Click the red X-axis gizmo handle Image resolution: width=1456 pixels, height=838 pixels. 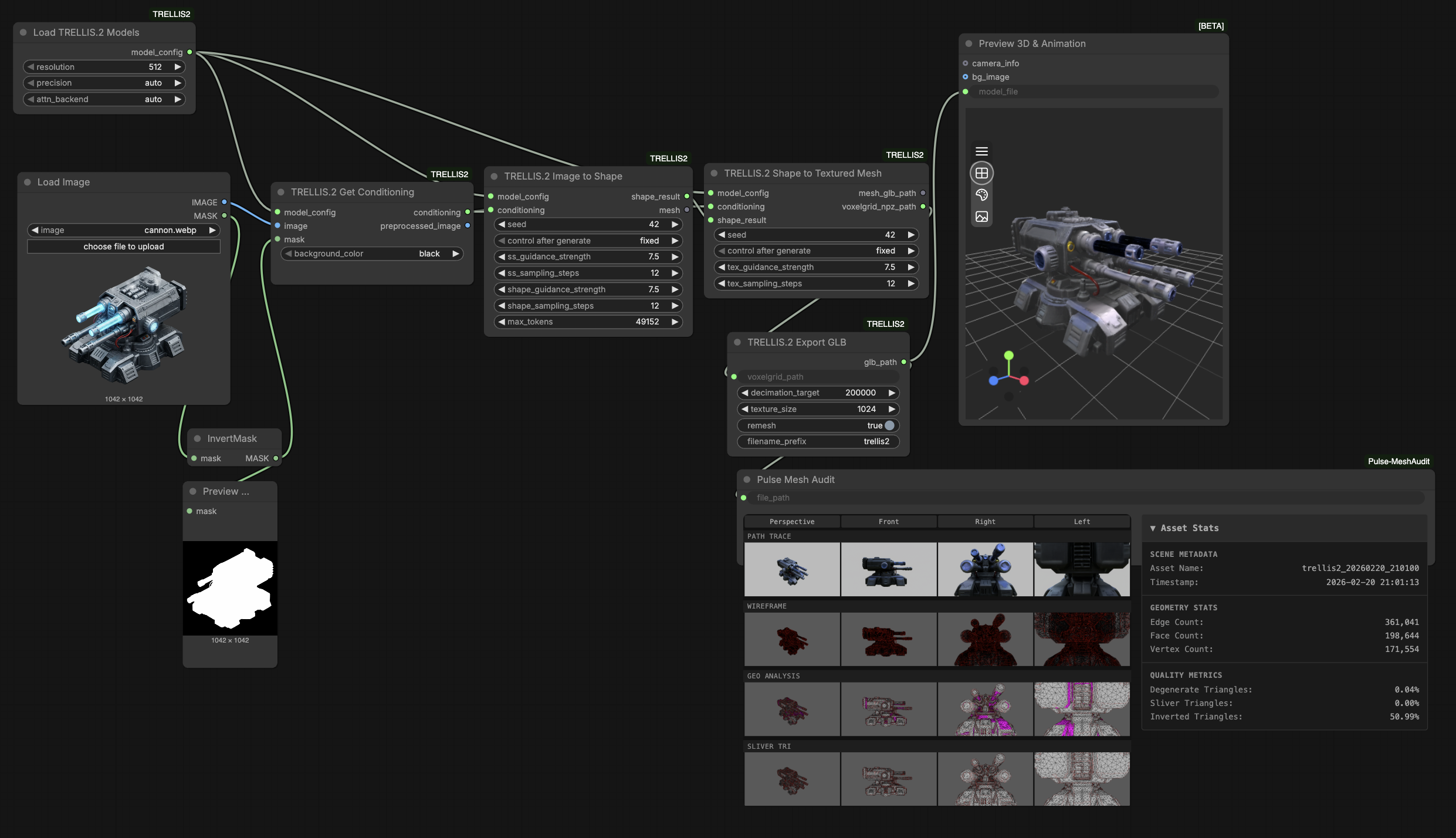[1024, 380]
